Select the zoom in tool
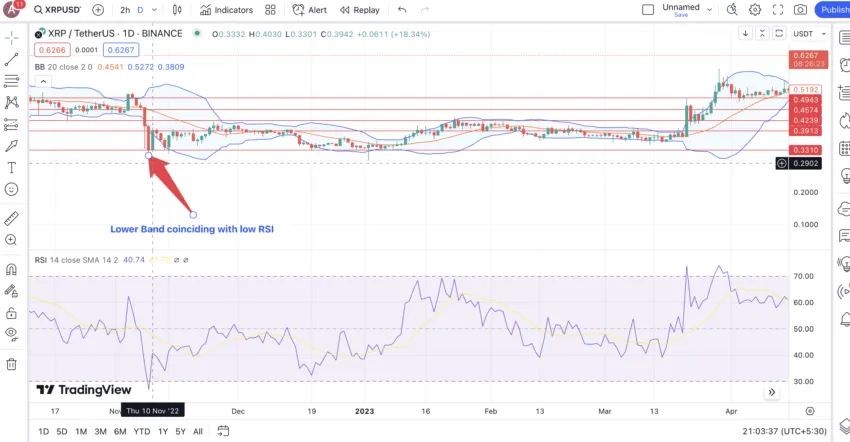This screenshot has height=442, width=850. 11,240
